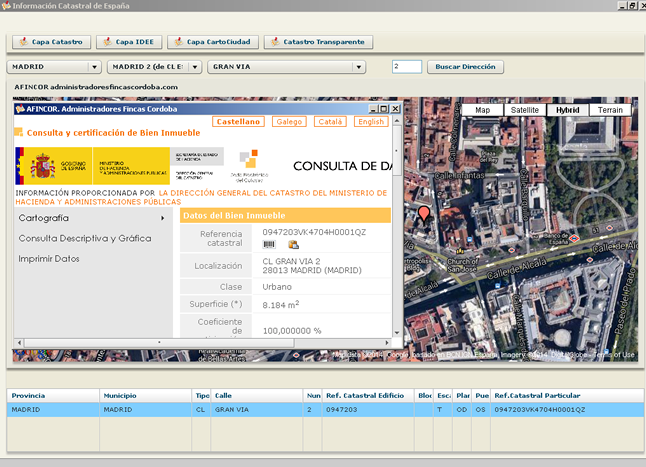The image size is (646, 467).
Task: Click the AFINCOR popup's horizontal scroll-right arrow
Action: [386, 343]
